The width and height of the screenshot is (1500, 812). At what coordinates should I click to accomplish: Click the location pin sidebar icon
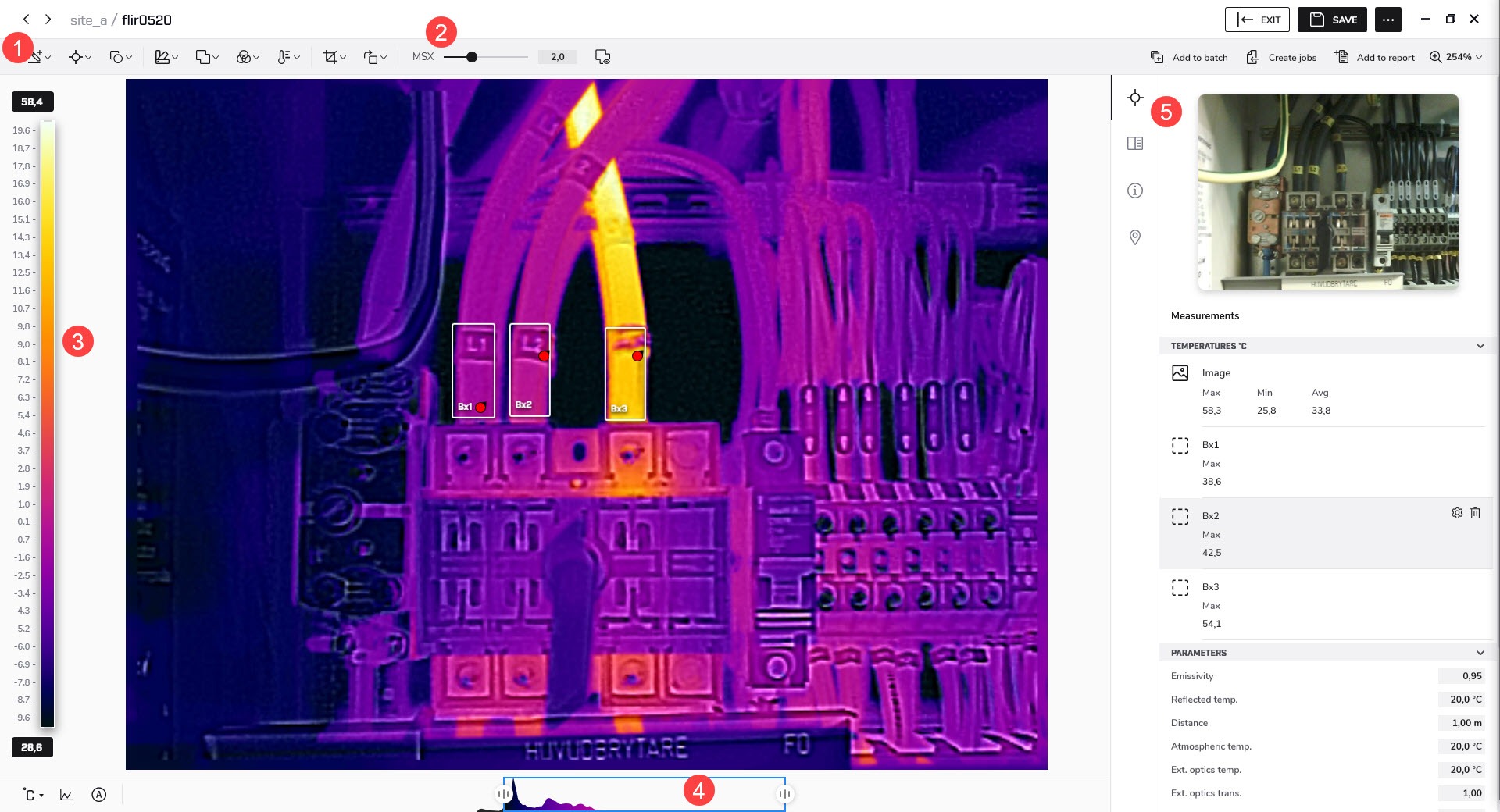pos(1135,237)
